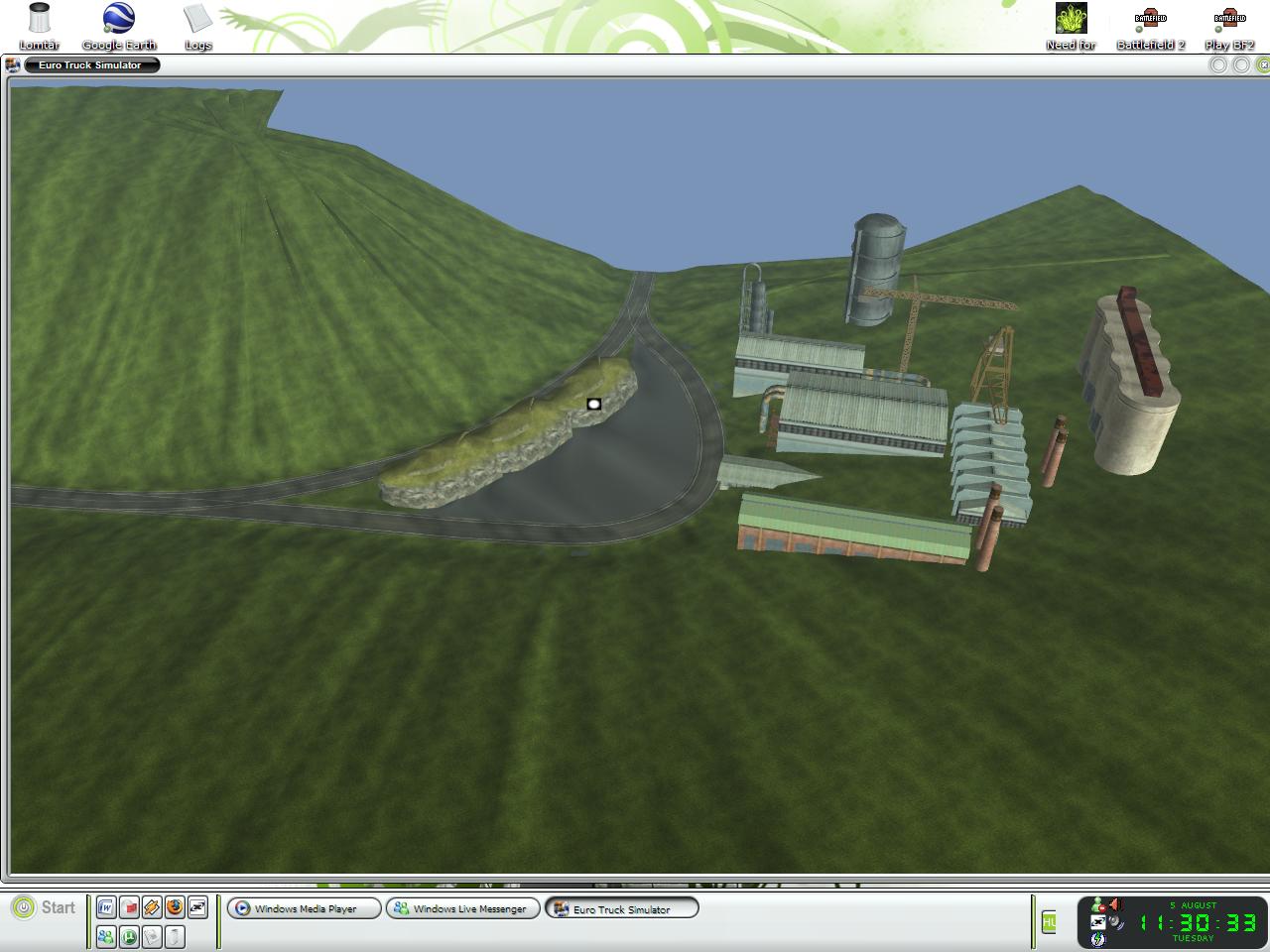Click the Start button
This screenshot has width=1270, height=952.
click(45, 907)
